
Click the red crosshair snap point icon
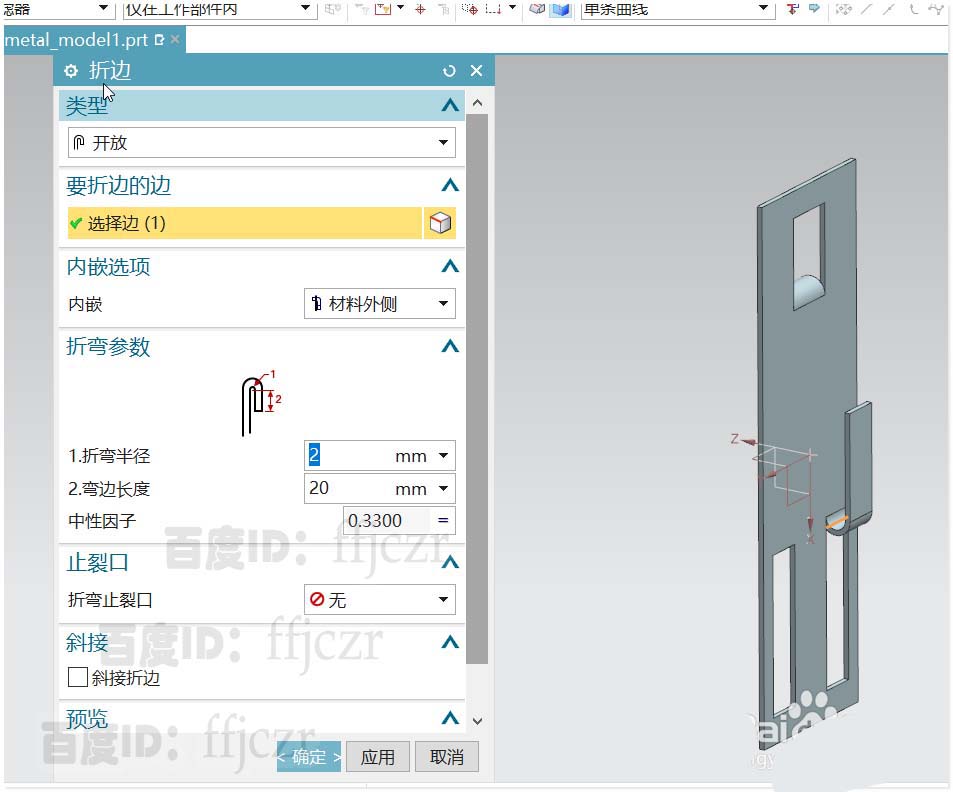pos(420,9)
